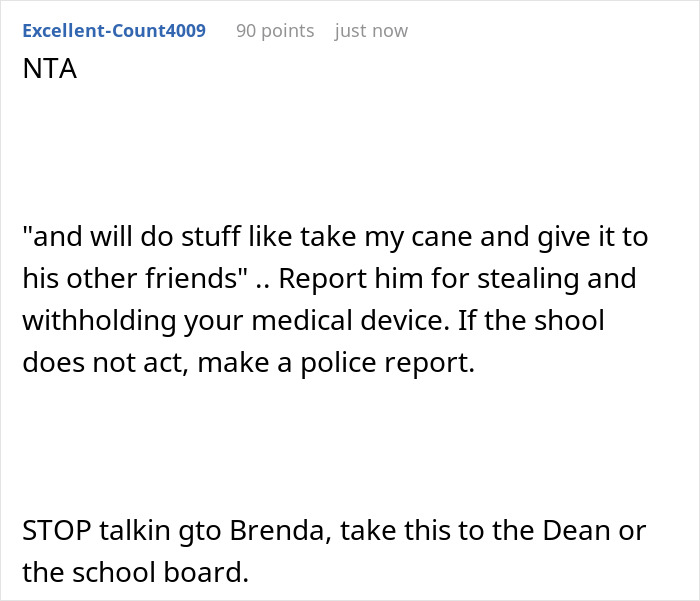Click the 90 points score
Screen dimensions: 700x601
[275, 31]
